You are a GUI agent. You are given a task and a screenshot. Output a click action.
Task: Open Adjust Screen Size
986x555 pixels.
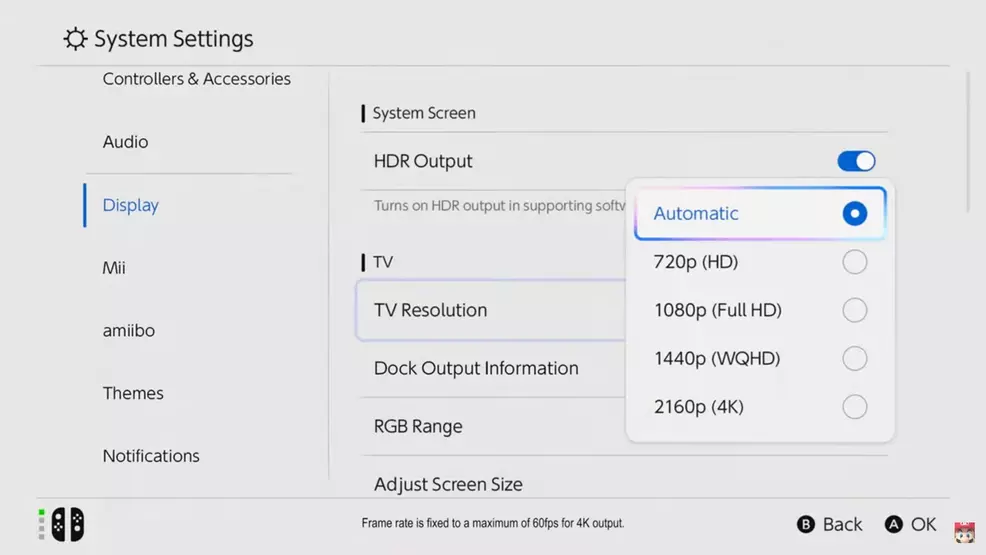click(x=448, y=484)
